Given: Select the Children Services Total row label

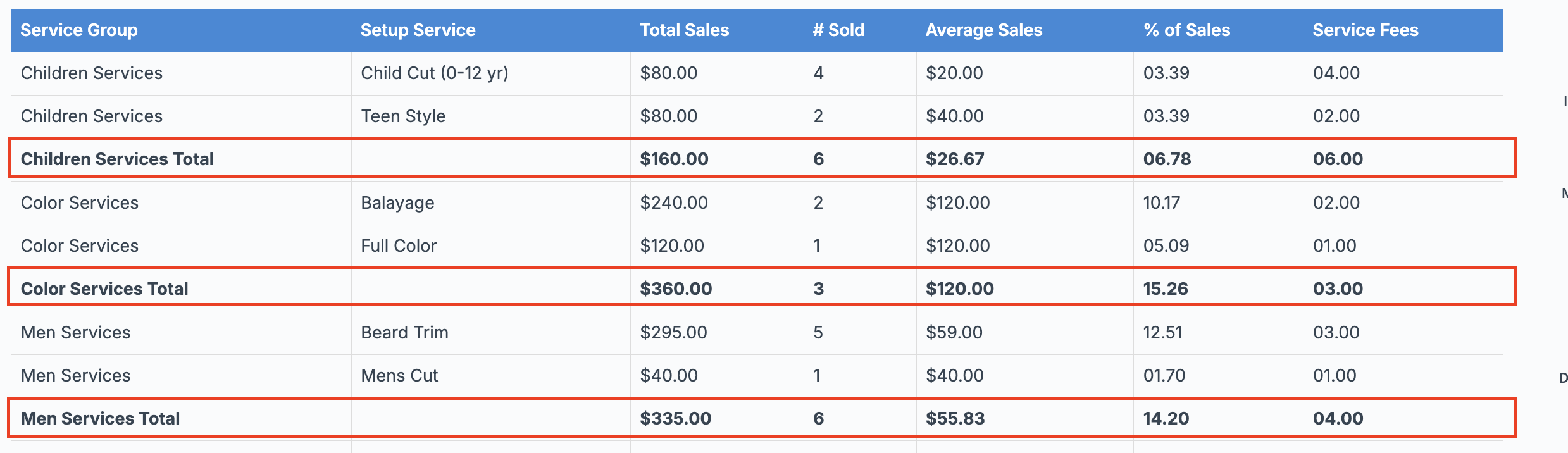Looking at the screenshot, I should pyautogui.click(x=117, y=159).
